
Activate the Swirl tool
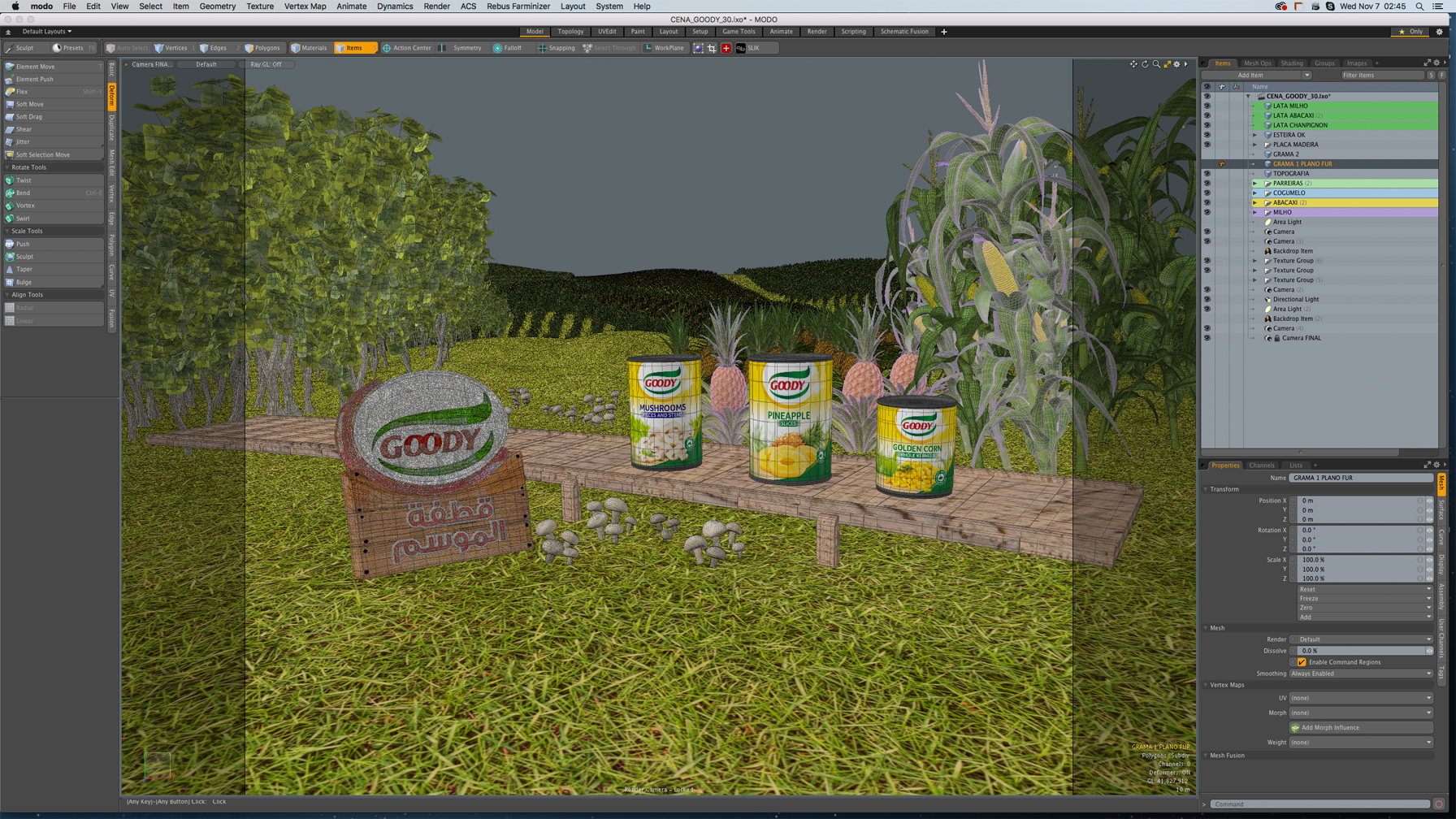[x=54, y=219]
